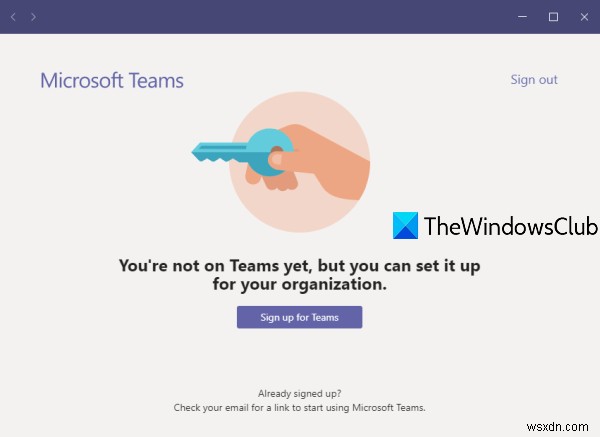Go forward using the right arrow
Viewport: 600px width, 437px height.
[33, 17]
